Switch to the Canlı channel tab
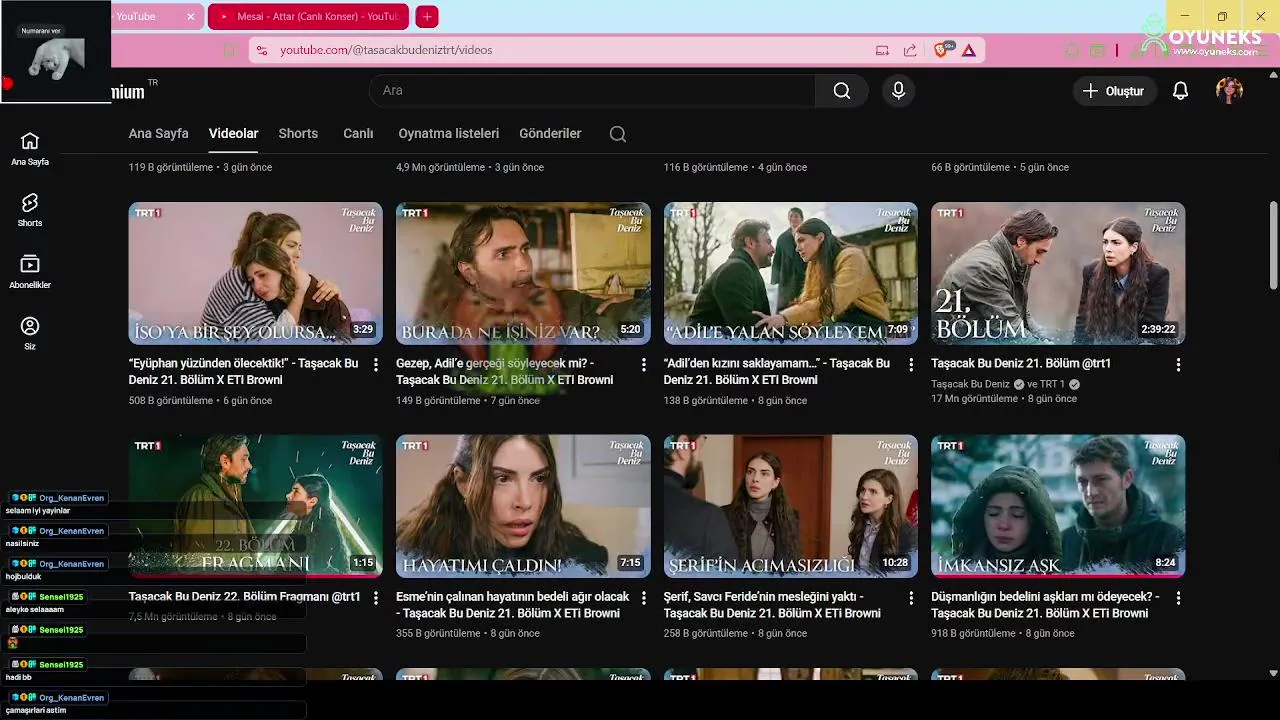The width and height of the screenshot is (1280, 720). point(358,134)
